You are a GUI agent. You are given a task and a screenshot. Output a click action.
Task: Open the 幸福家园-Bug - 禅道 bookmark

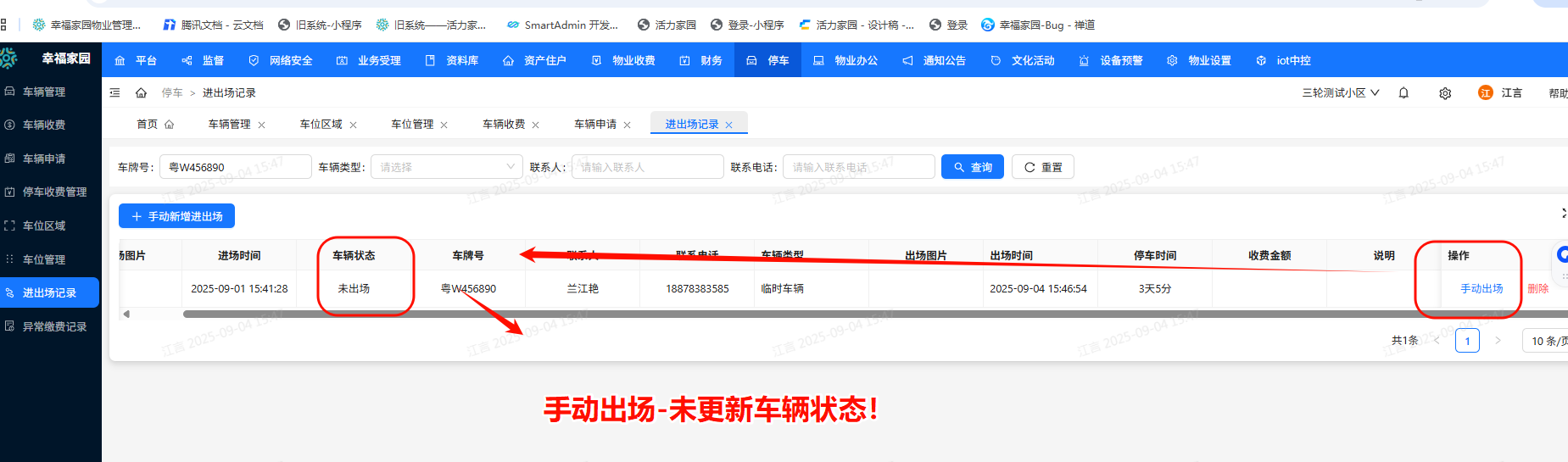pos(1037,25)
